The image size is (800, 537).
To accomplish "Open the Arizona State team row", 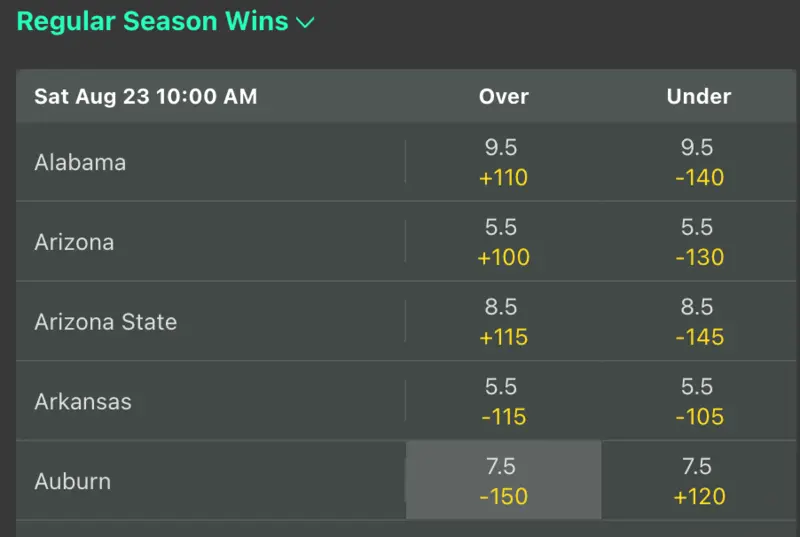I will [105, 322].
